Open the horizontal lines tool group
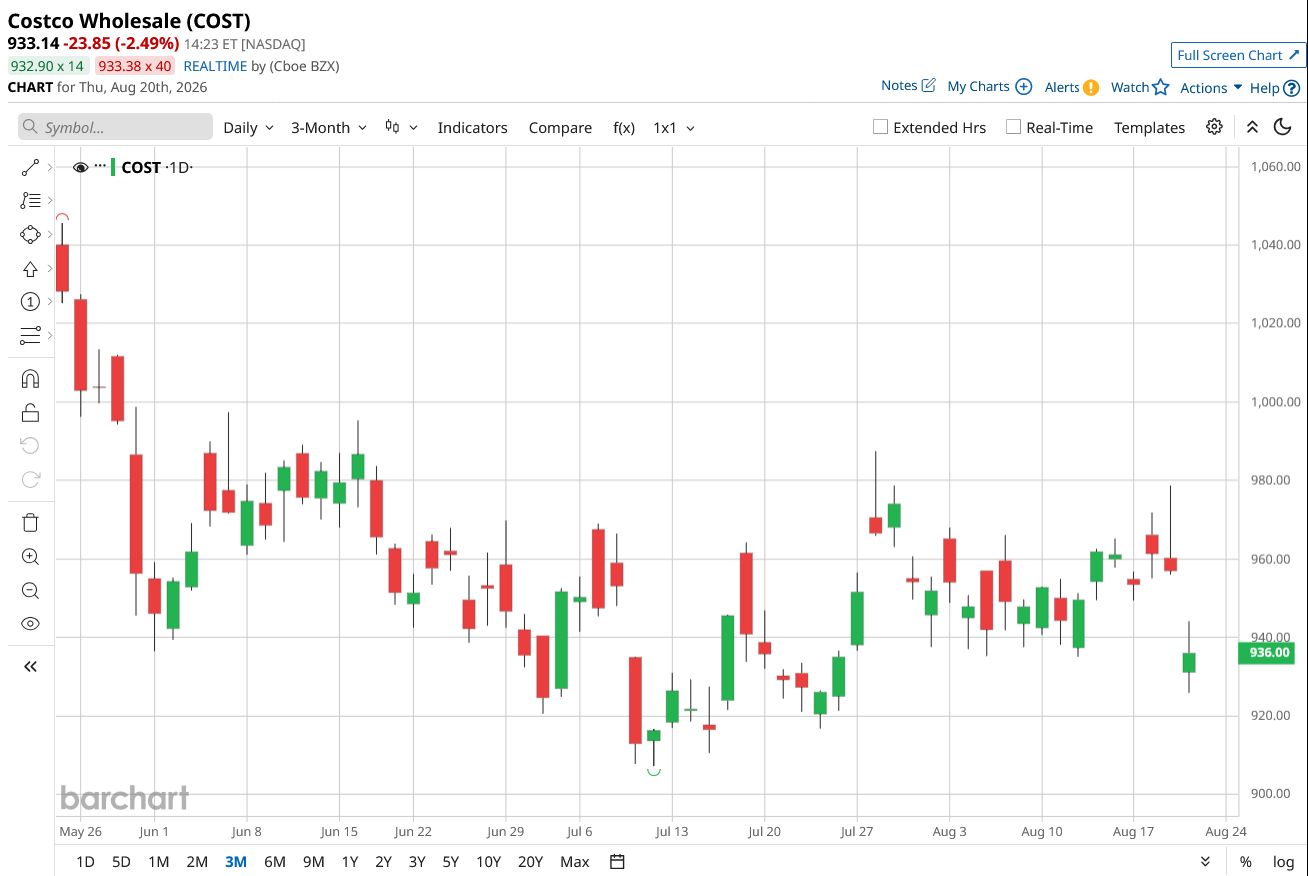This screenshot has height=876, width=1308. (x=30, y=335)
